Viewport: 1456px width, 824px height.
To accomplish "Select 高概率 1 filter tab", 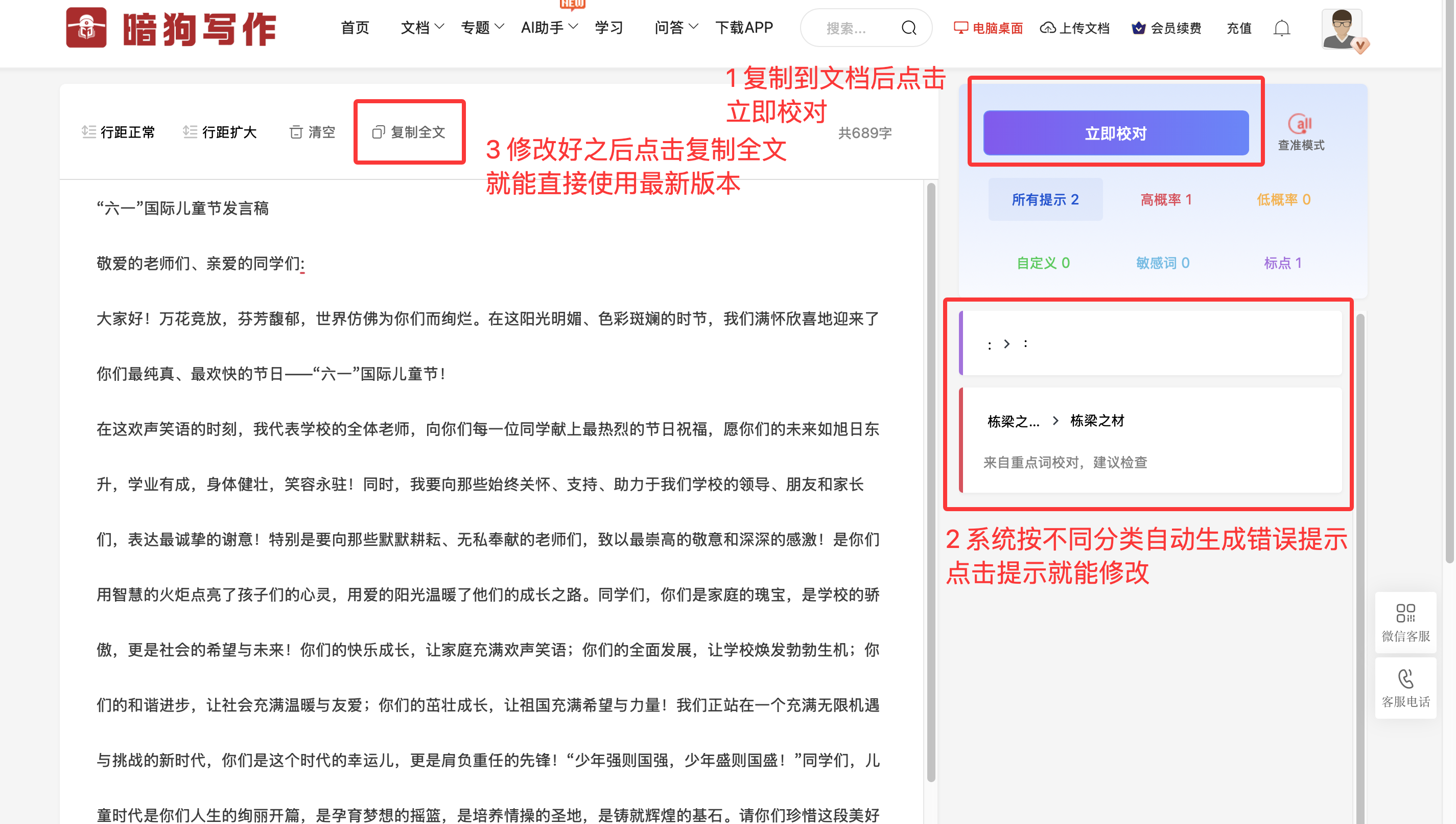I will tap(1166, 199).
